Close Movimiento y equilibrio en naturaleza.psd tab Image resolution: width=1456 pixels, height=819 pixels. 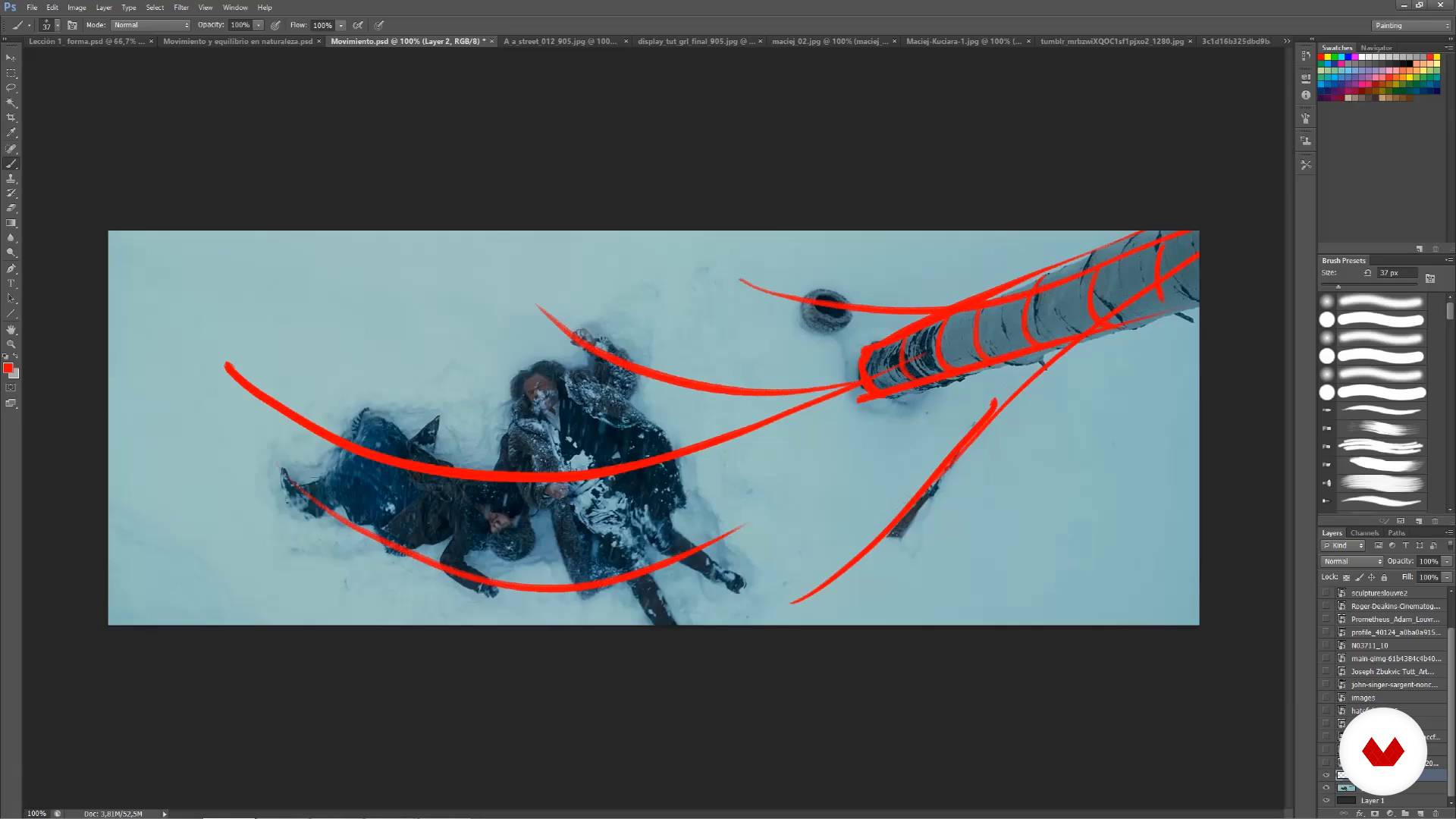coord(319,42)
